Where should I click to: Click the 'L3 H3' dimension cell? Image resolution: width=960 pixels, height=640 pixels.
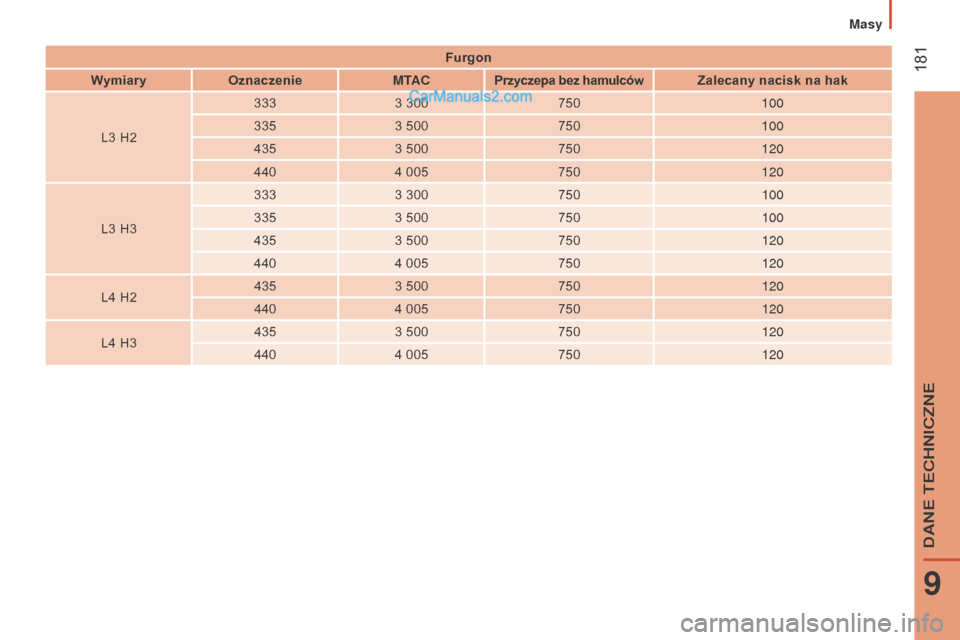[119, 229]
